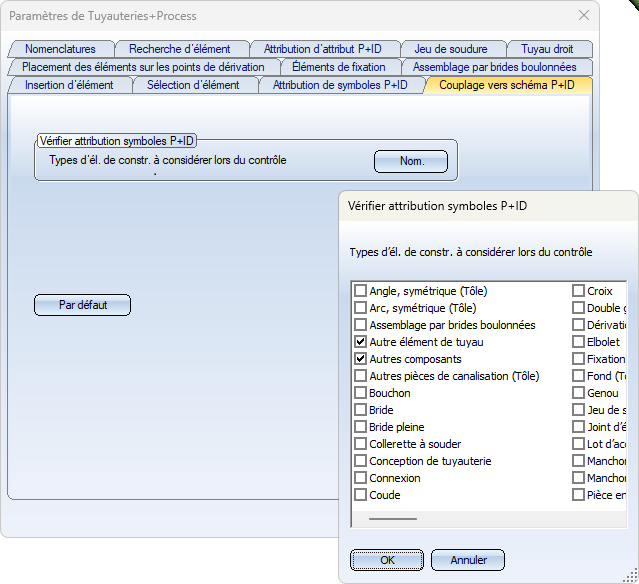Check Autres pièces de canalisation (Tôle)

click(x=360, y=376)
